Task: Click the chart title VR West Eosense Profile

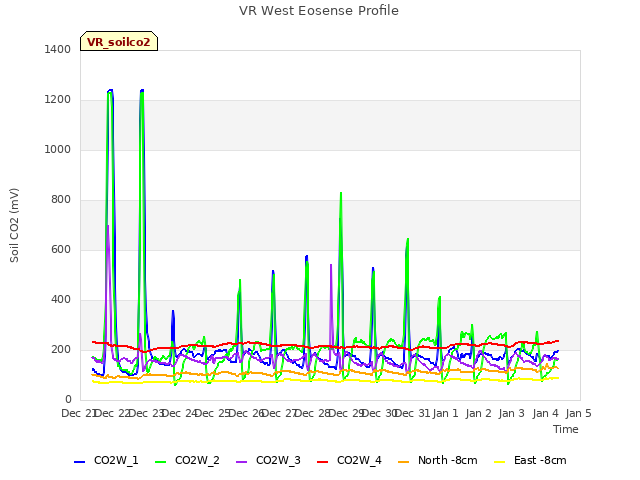Action: (x=319, y=10)
